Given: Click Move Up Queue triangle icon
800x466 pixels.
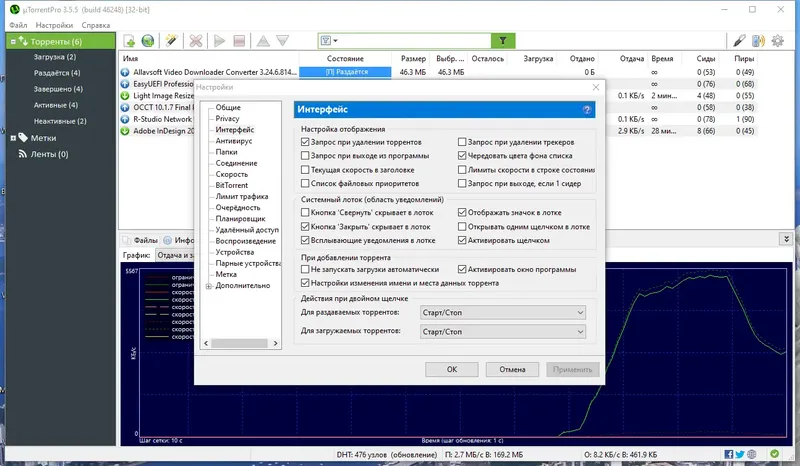Looking at the screenshot, I should tap(263, 41).
